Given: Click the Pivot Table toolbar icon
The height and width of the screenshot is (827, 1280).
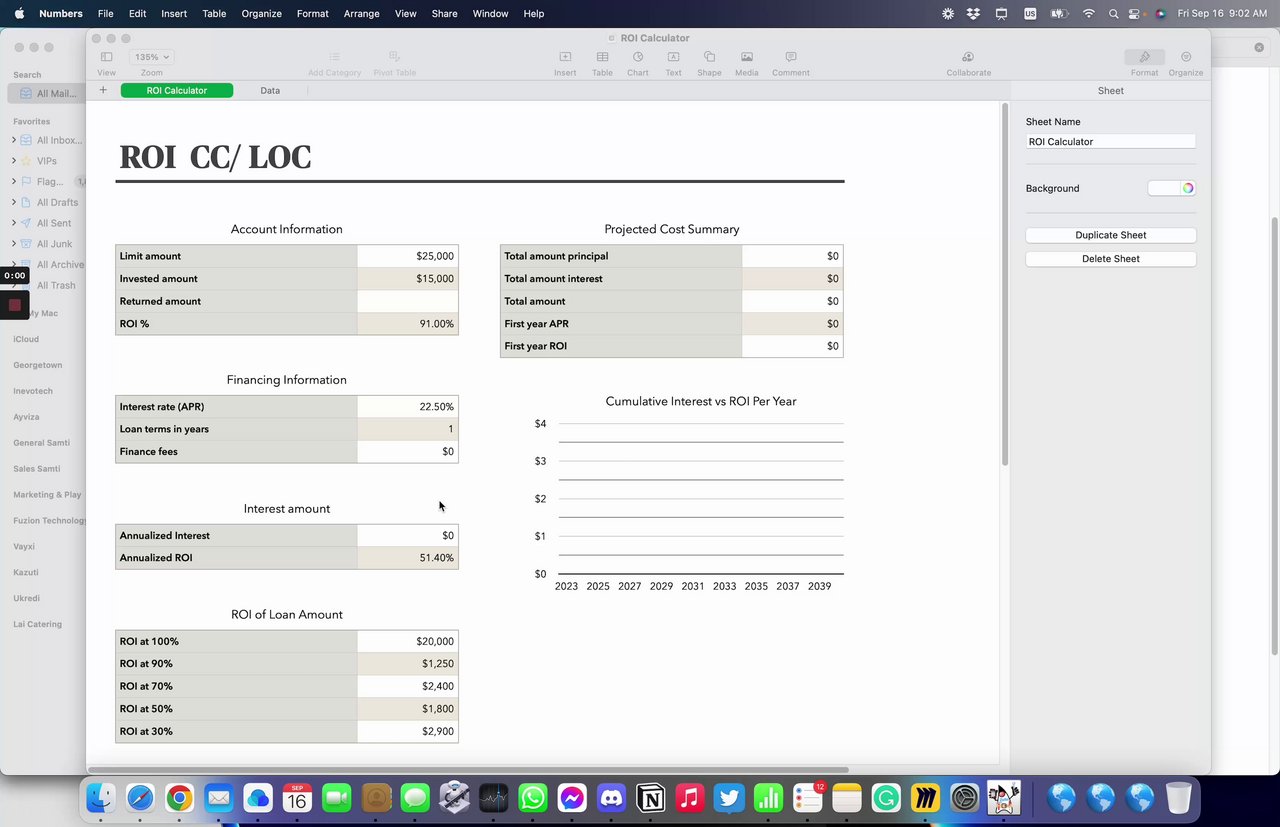Looking at the screenshot, I should (x=394, y=57).
